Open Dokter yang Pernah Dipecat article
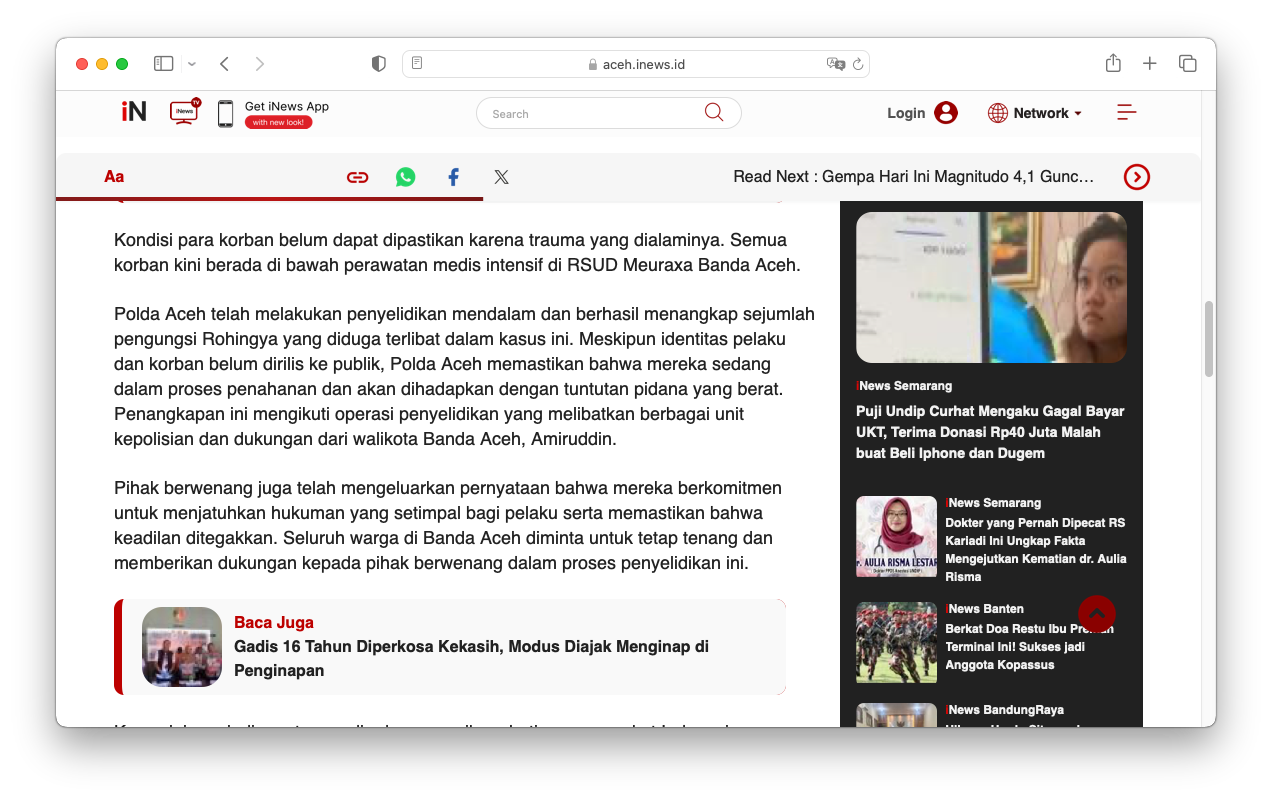The width and height of the screenshot is (1272, 801). pyautogui.click(x=1035, y=550)
